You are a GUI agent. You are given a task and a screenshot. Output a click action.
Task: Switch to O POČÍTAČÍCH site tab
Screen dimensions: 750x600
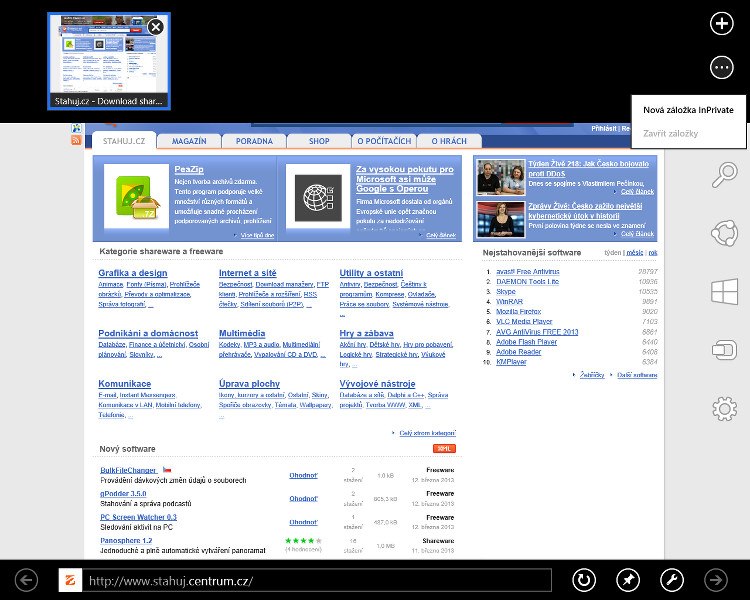384,141
